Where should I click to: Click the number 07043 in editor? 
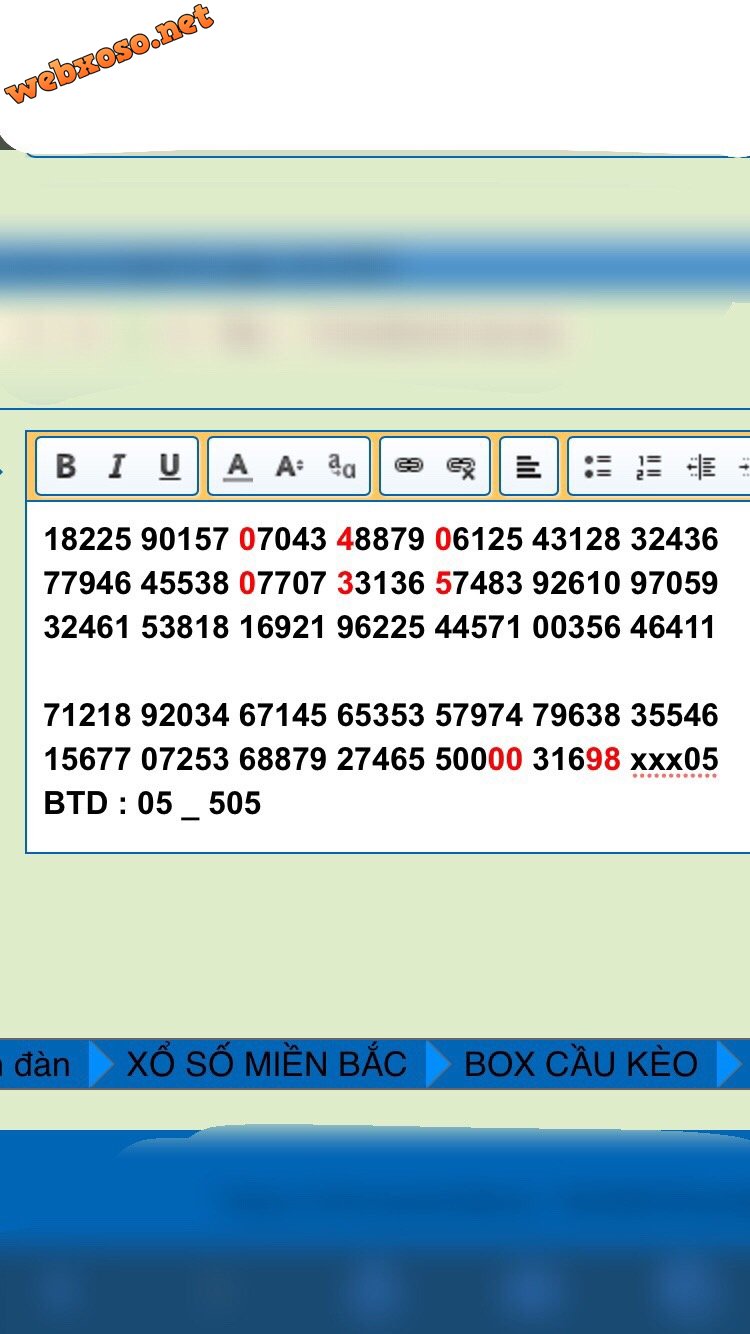click(x=283, y=540)
